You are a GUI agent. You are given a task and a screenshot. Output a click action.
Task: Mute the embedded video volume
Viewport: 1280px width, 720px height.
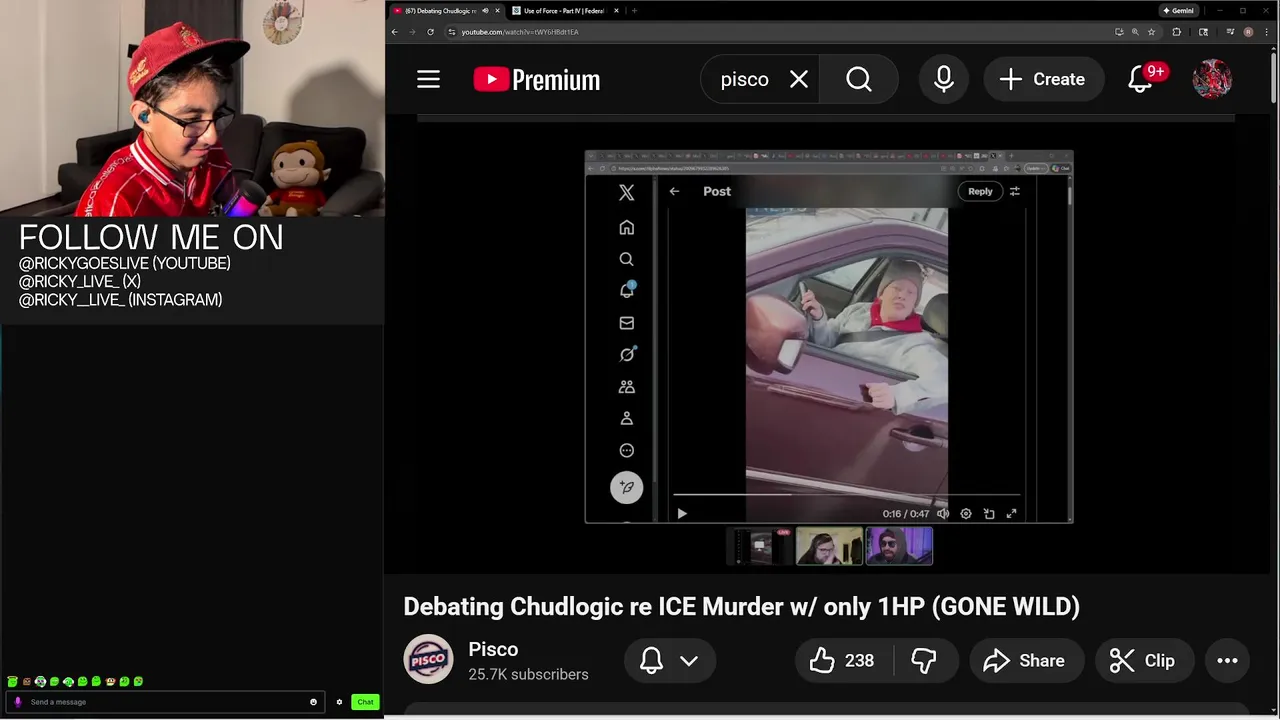pyautogui.click(x=943, y=513)
